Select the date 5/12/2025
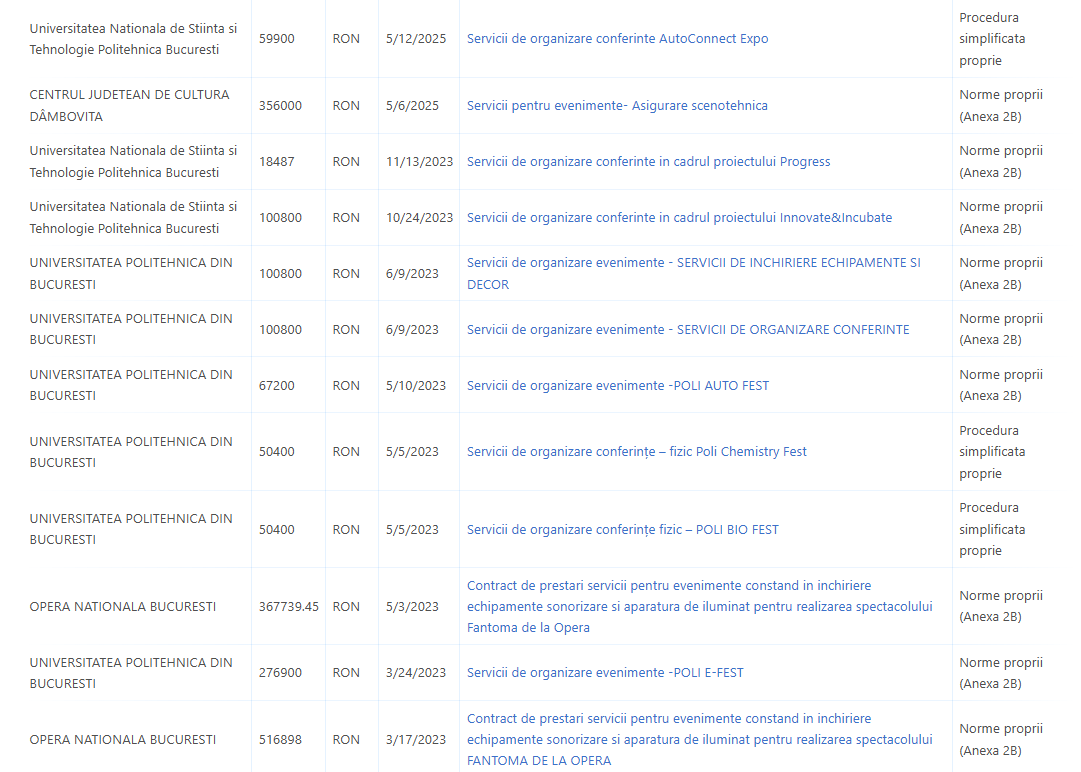Viewport: 1081px width, 772px height. [x=416, y=39]
